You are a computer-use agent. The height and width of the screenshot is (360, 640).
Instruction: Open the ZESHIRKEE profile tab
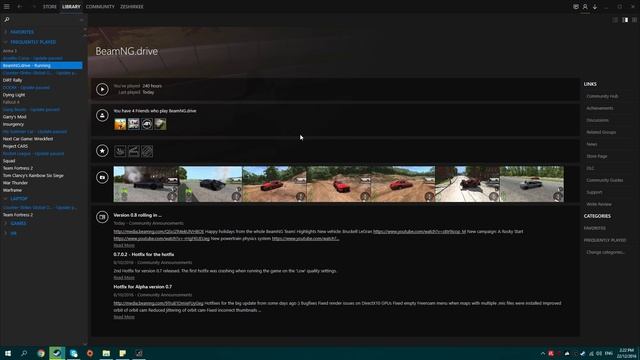click(x=131, y=7)
